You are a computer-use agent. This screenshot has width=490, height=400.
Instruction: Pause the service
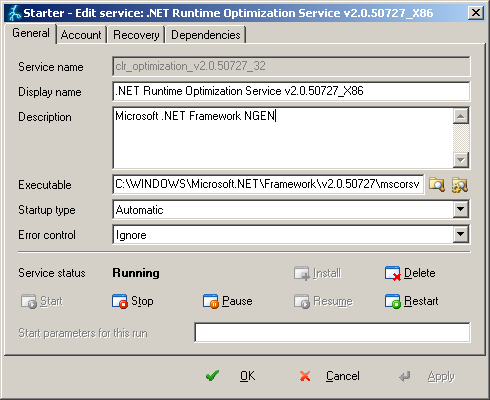[227, 301]
